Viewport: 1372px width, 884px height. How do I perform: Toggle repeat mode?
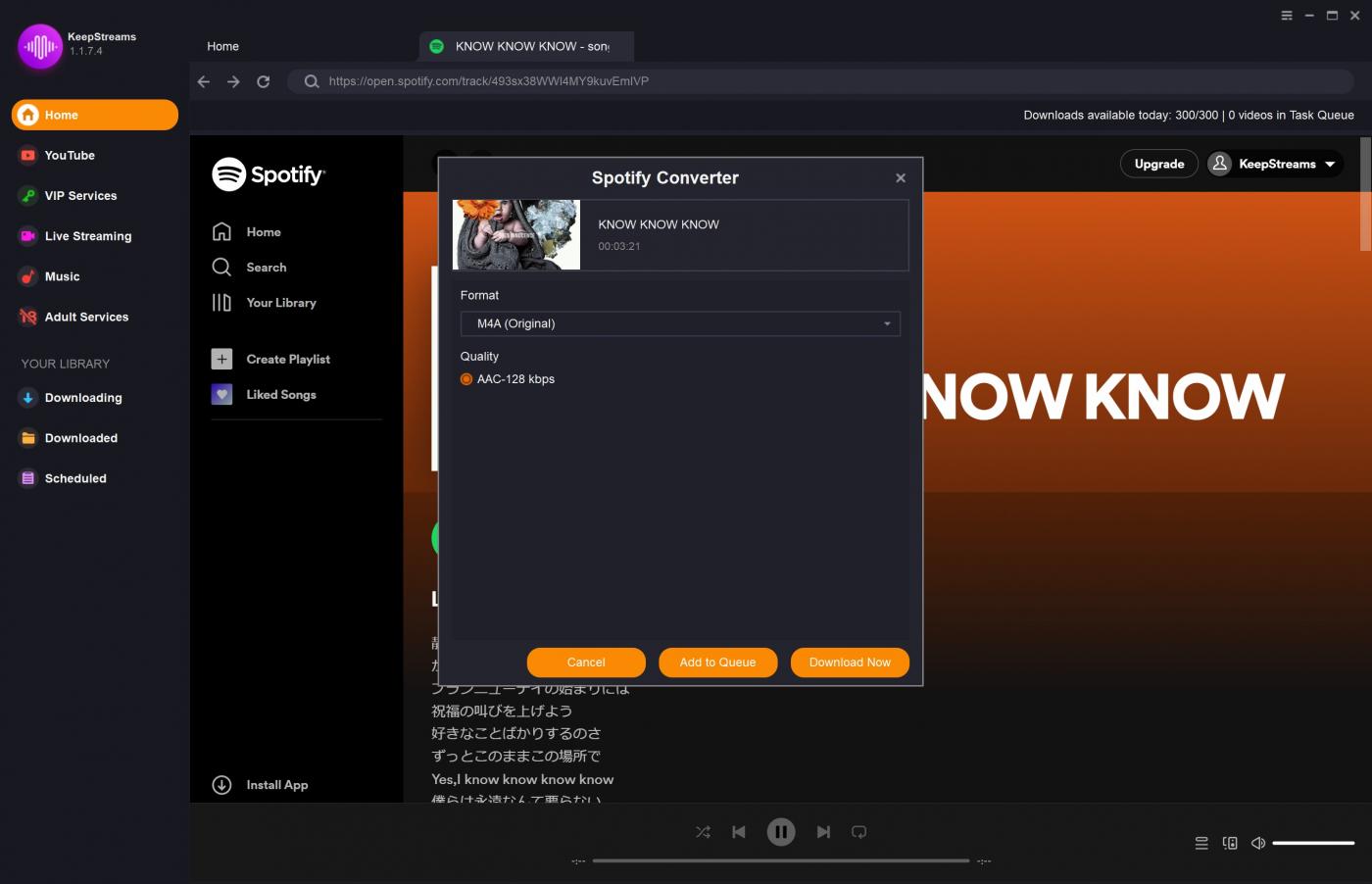(x=859, y=832)
